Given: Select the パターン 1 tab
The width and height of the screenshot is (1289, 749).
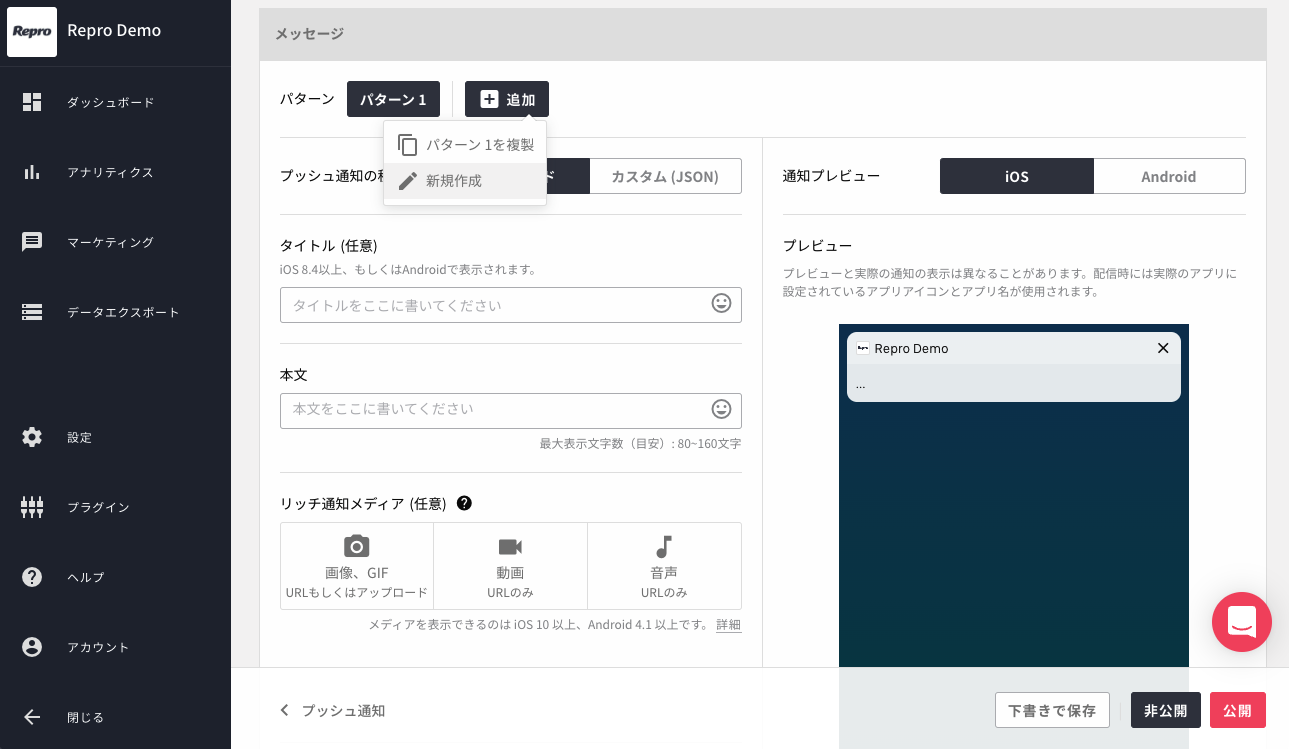Looking at the screenshot, I should [393, 99].
